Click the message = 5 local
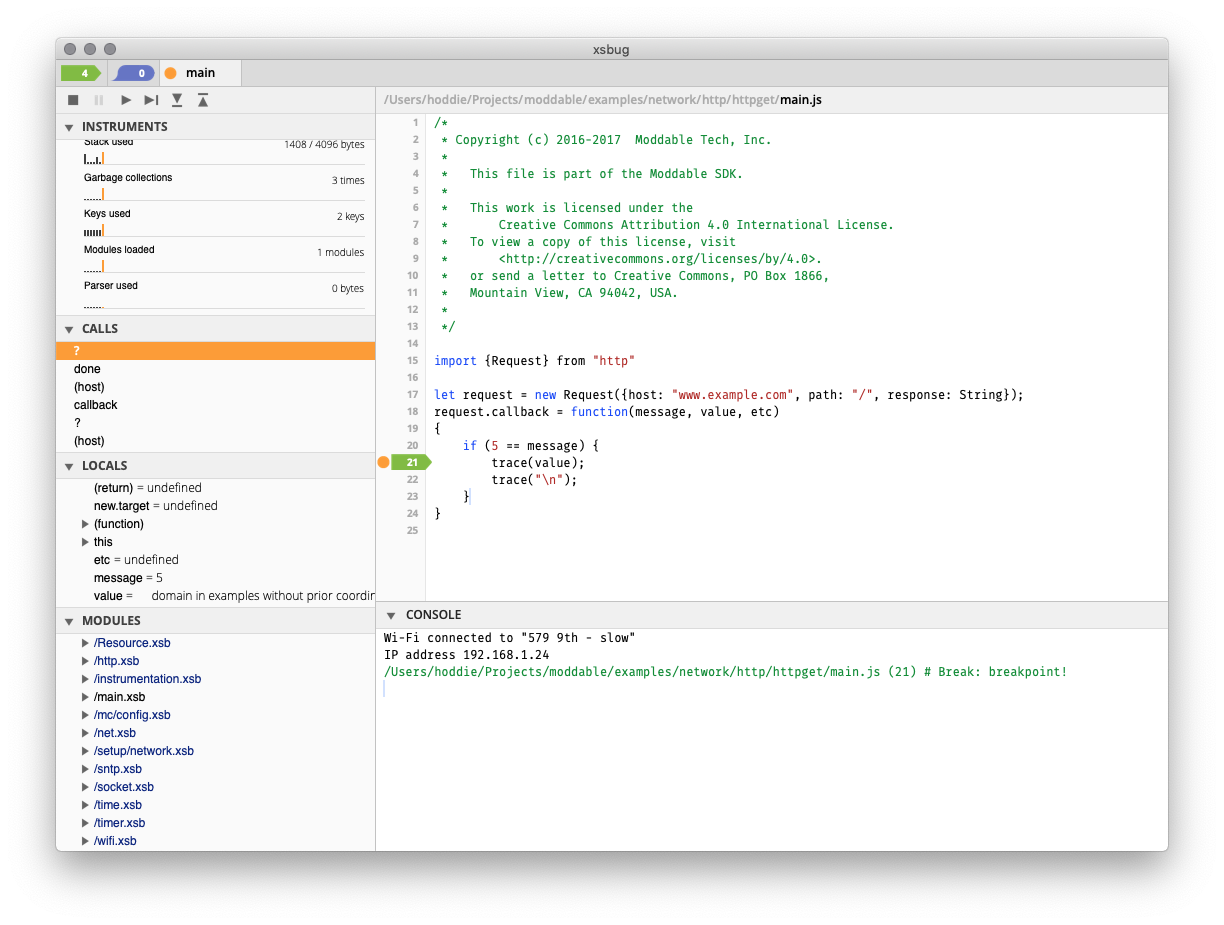The image size is (1224, 925). click(128, 578)
